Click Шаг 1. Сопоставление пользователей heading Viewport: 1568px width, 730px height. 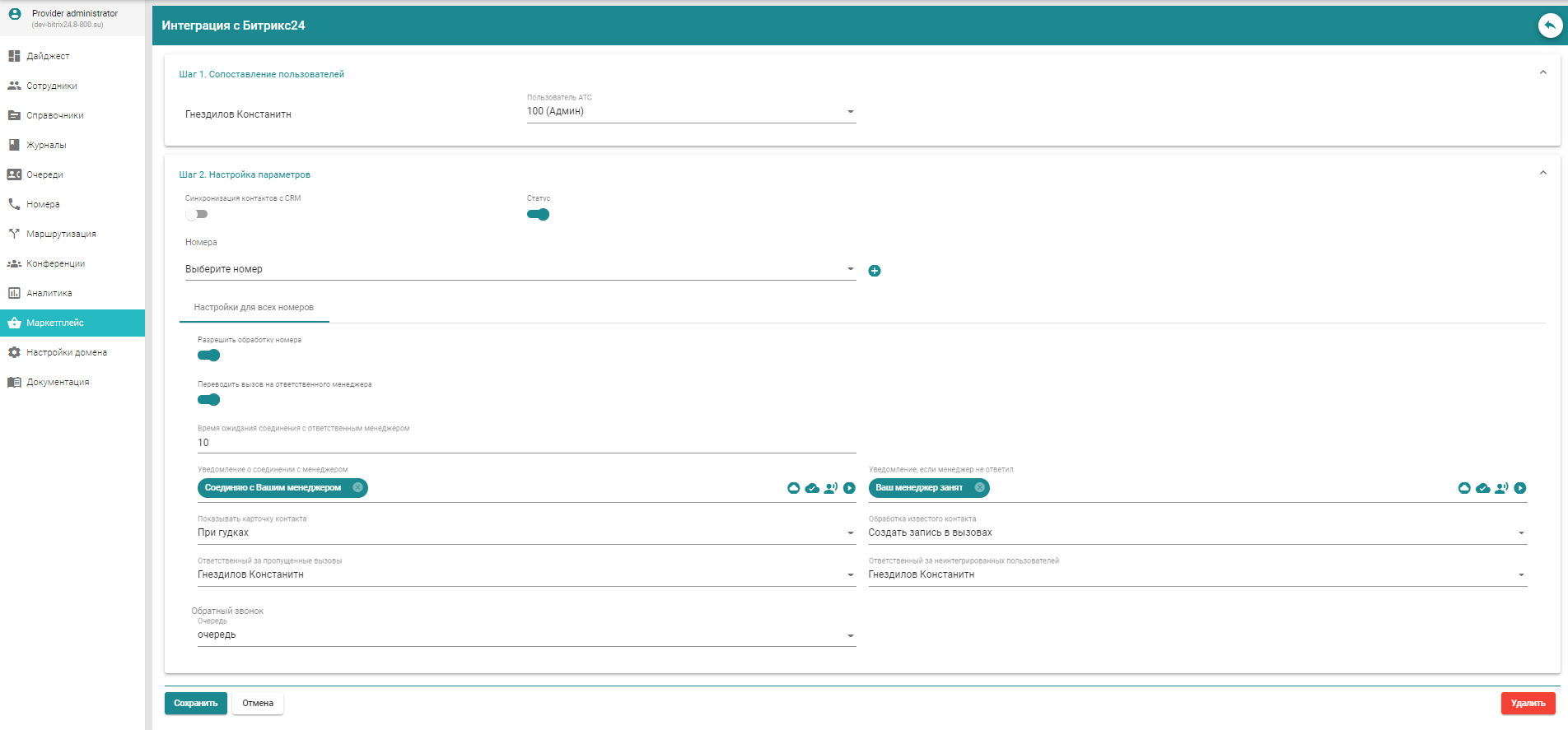pyautogui.click(x=262, y=74)
